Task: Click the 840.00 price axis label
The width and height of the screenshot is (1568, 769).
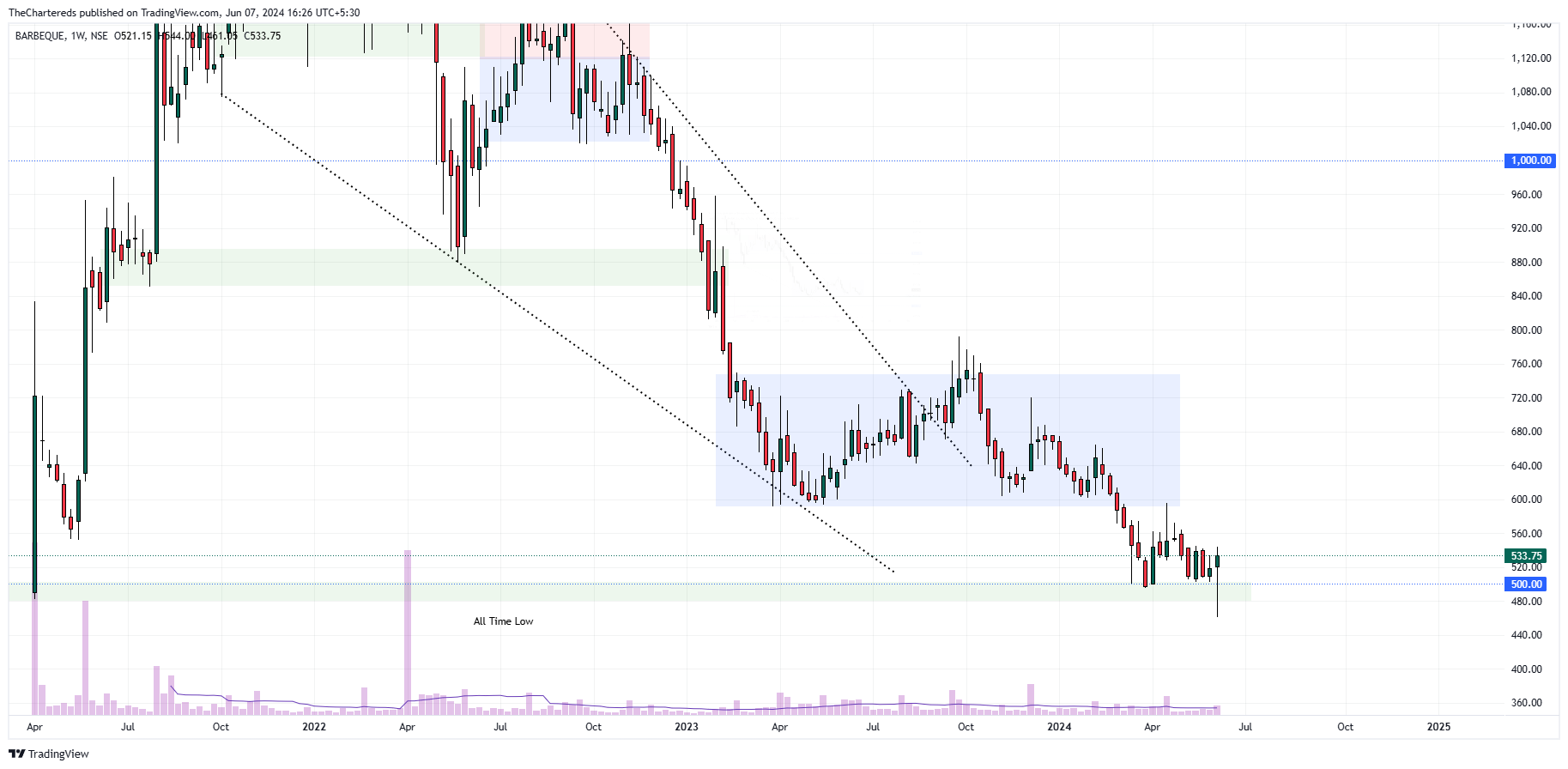Action: [x=1526, y=296]
